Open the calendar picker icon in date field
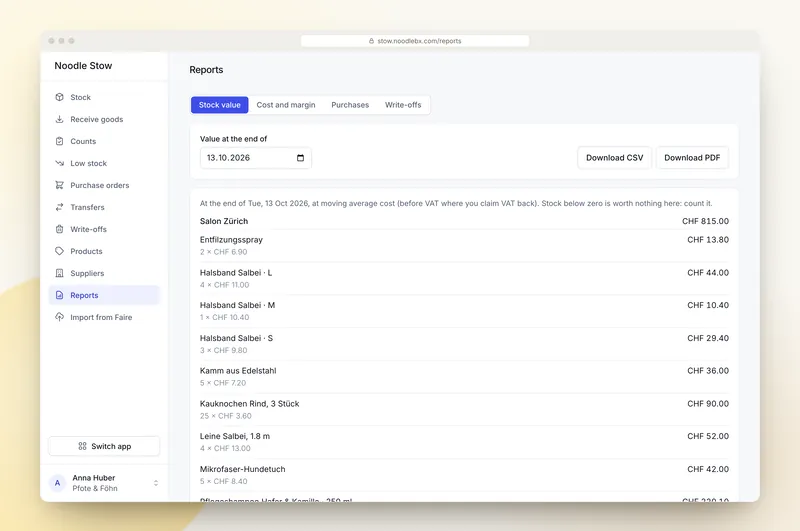The width and height of the screenshot is (800, 531). [x=301, y=158]
